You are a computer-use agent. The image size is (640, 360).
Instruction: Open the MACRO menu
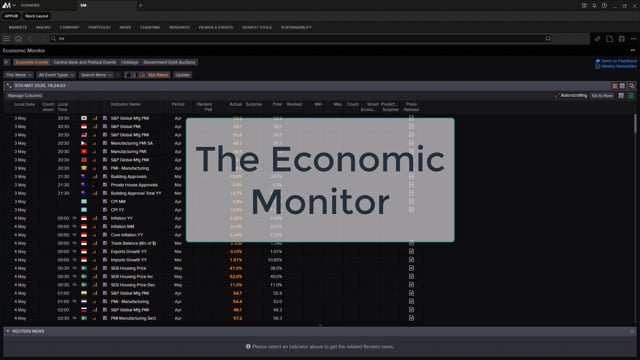[43, 27]
